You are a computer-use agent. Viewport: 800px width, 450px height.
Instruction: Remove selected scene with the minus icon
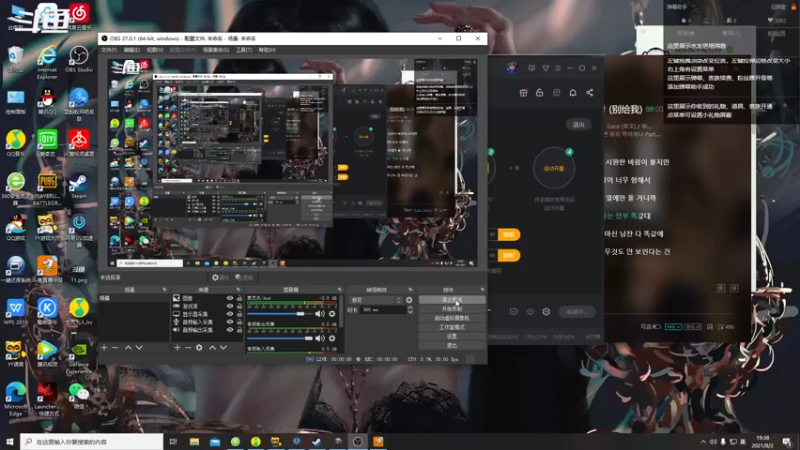click(x=115, y=347)
